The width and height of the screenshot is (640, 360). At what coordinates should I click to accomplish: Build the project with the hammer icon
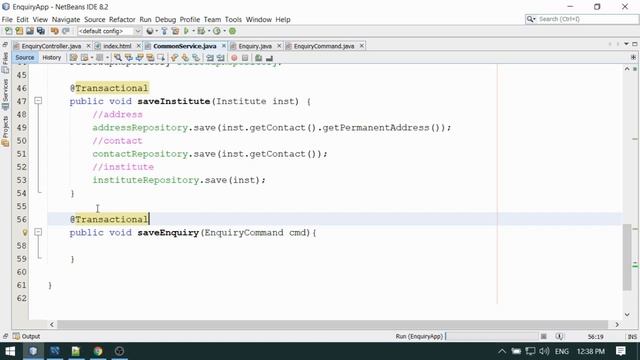pyautogui.click(x=164, y=31)
